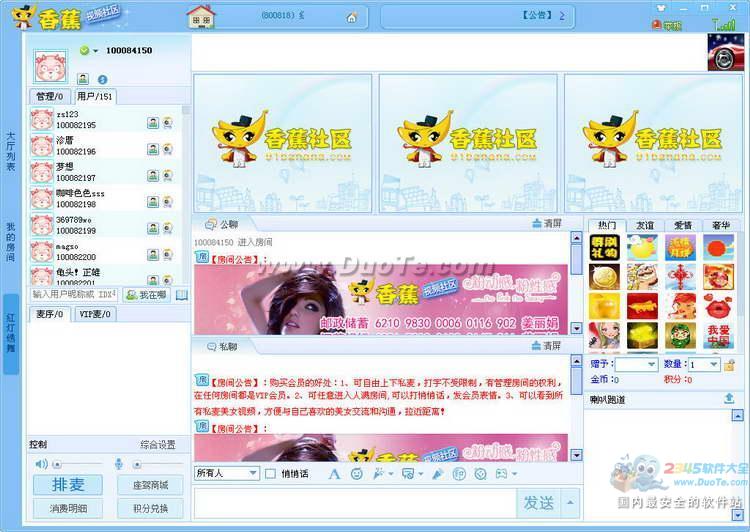Click the 排麦 queue button
Screen dimensions: 750x532
coord(68,485)
